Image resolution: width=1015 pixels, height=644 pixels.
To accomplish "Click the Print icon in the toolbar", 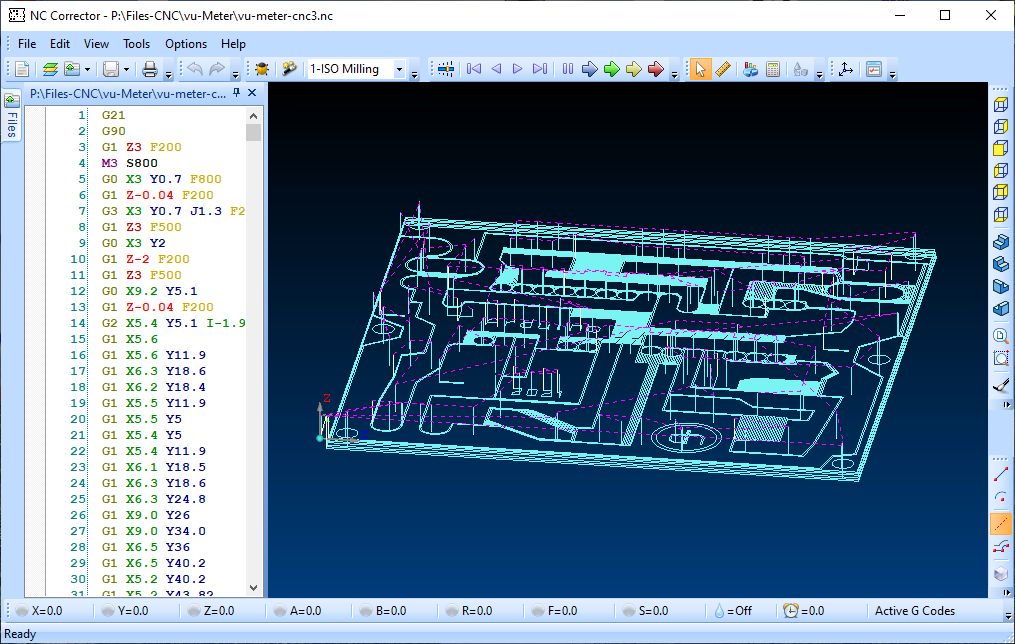I will coord(150,69).
